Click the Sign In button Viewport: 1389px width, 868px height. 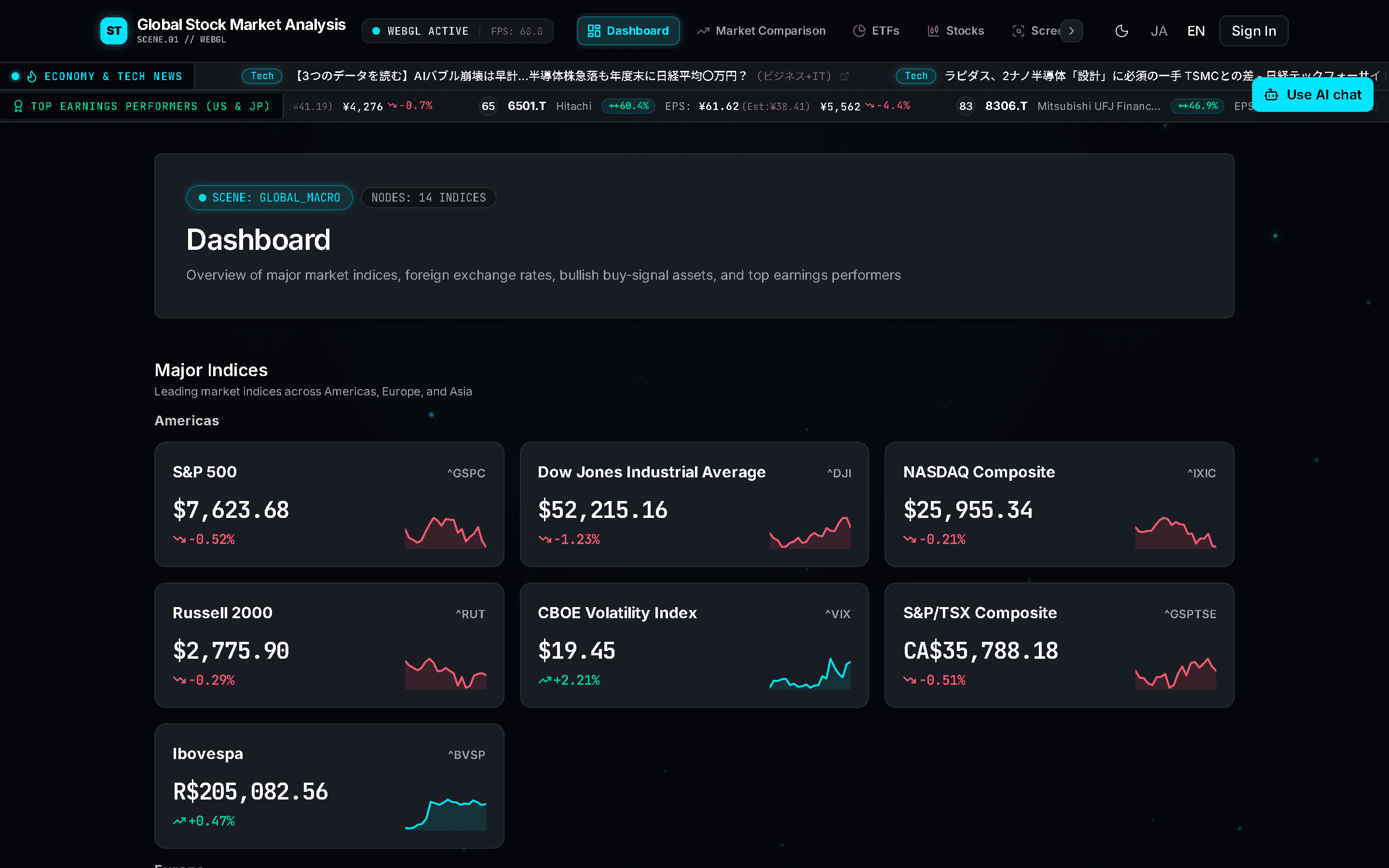click(x=1253, y=31)
